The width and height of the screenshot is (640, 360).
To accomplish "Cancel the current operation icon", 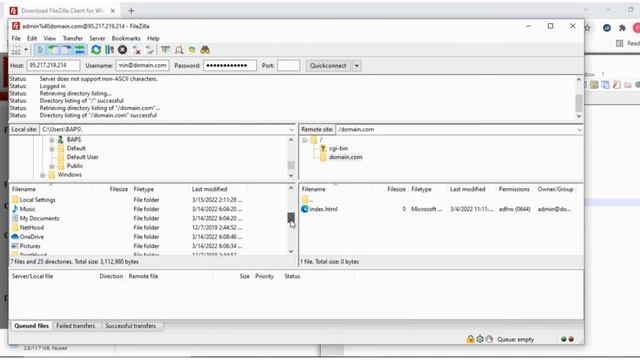I will click(x=122, y=50).
